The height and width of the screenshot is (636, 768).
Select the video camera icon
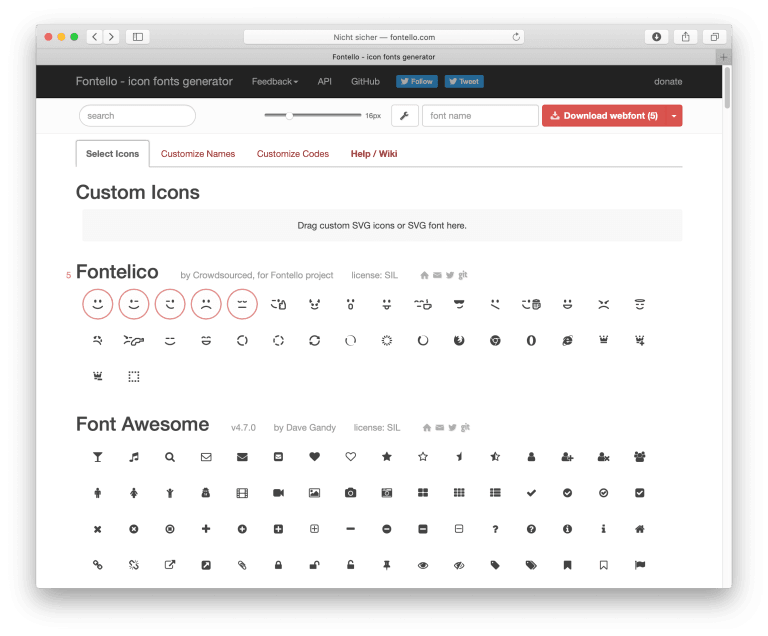278,493
